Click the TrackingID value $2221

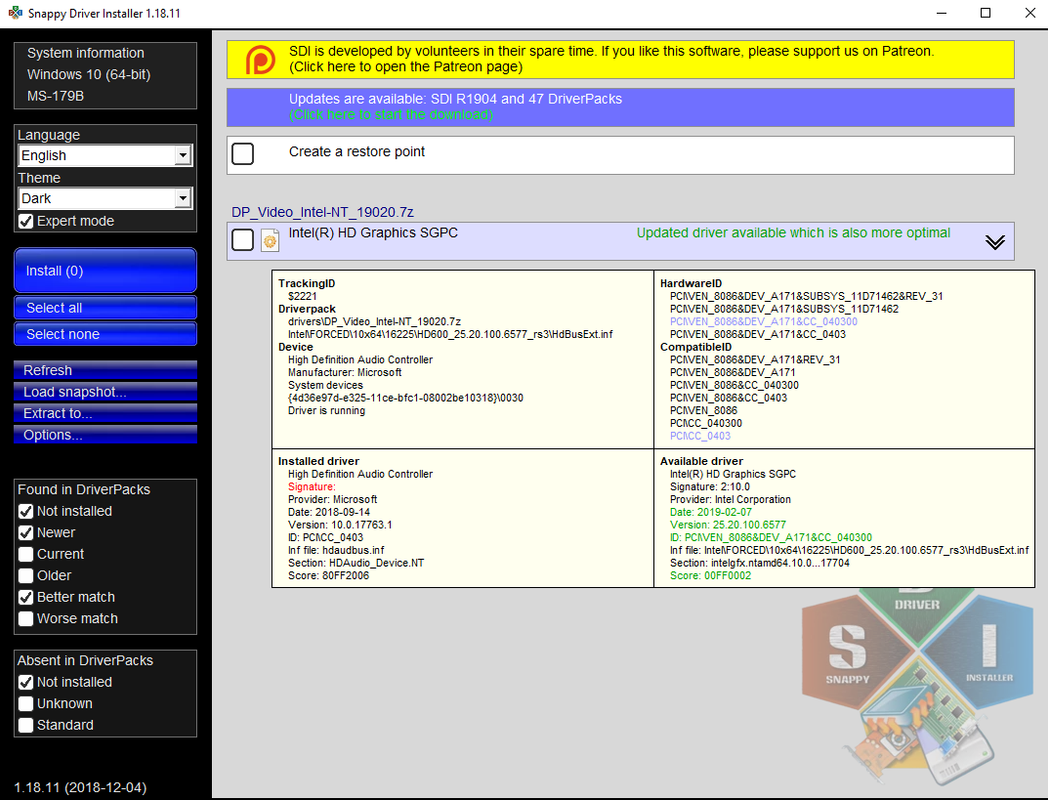[x=302, y=296]
